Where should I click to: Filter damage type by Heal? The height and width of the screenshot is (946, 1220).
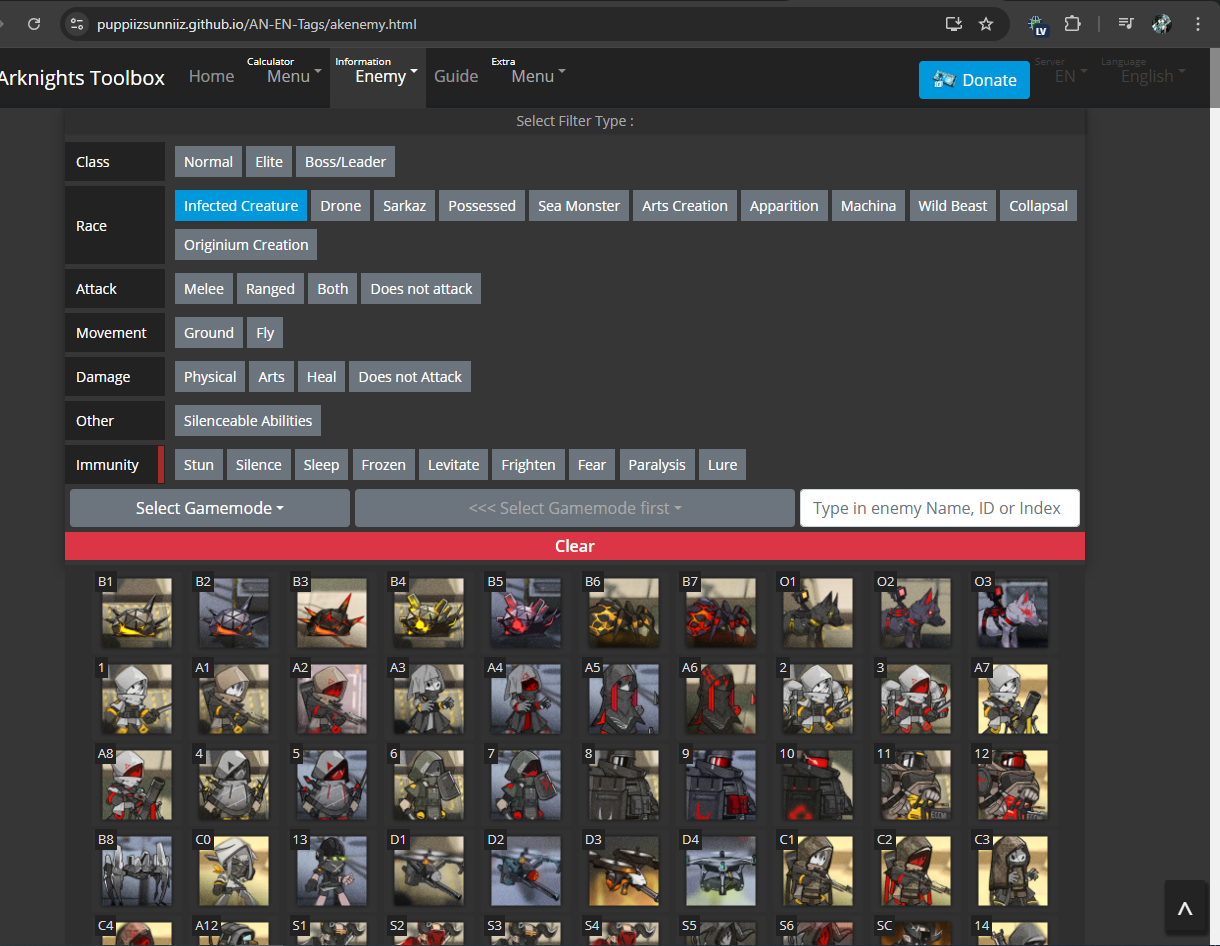tap(321, 377)
